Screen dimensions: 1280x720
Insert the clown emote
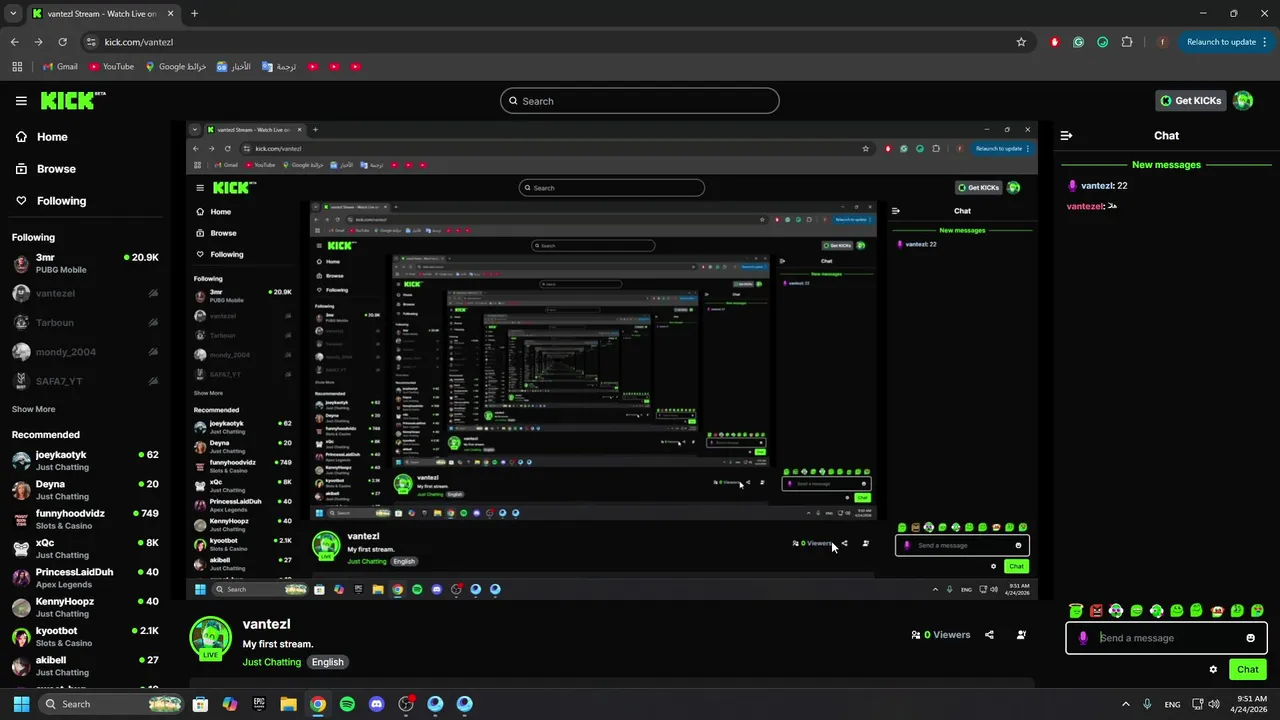pyautogui.click(x=1217, y=611)
